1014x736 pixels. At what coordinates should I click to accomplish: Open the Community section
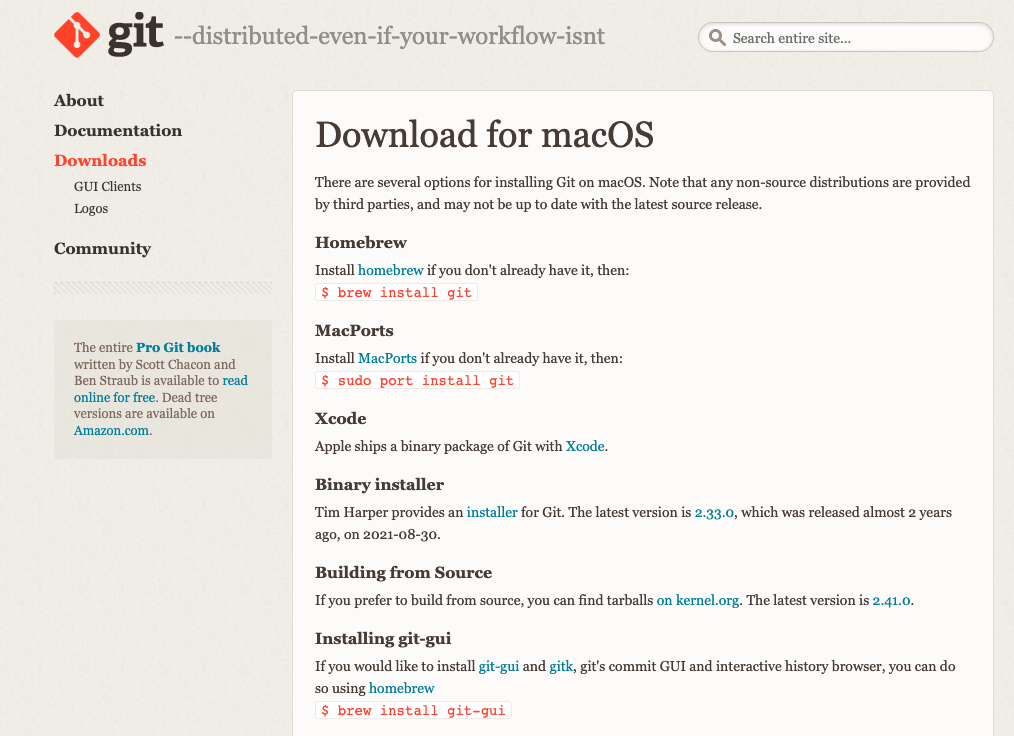point(102,248)
